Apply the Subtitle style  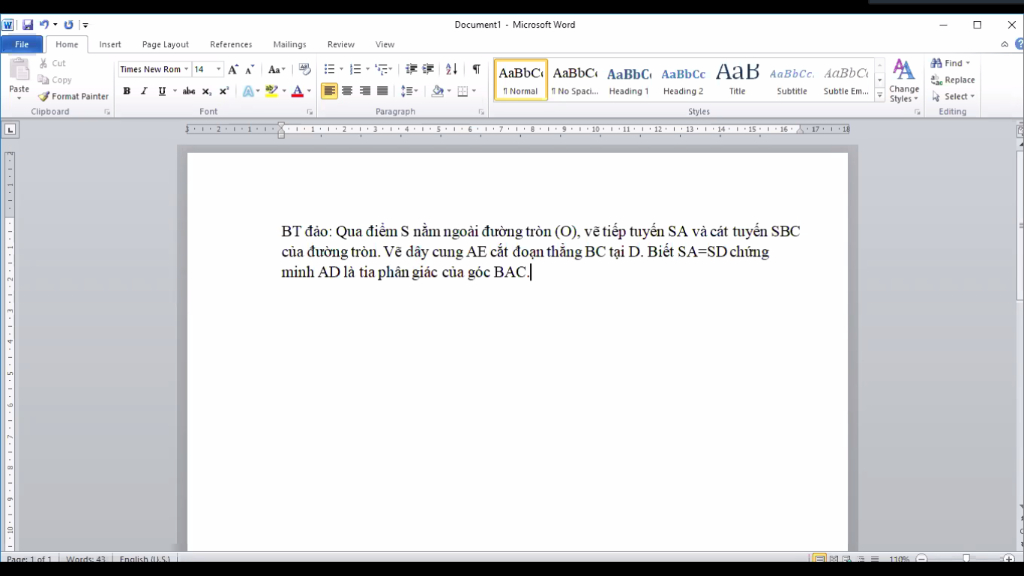click(x=792, y=80)
